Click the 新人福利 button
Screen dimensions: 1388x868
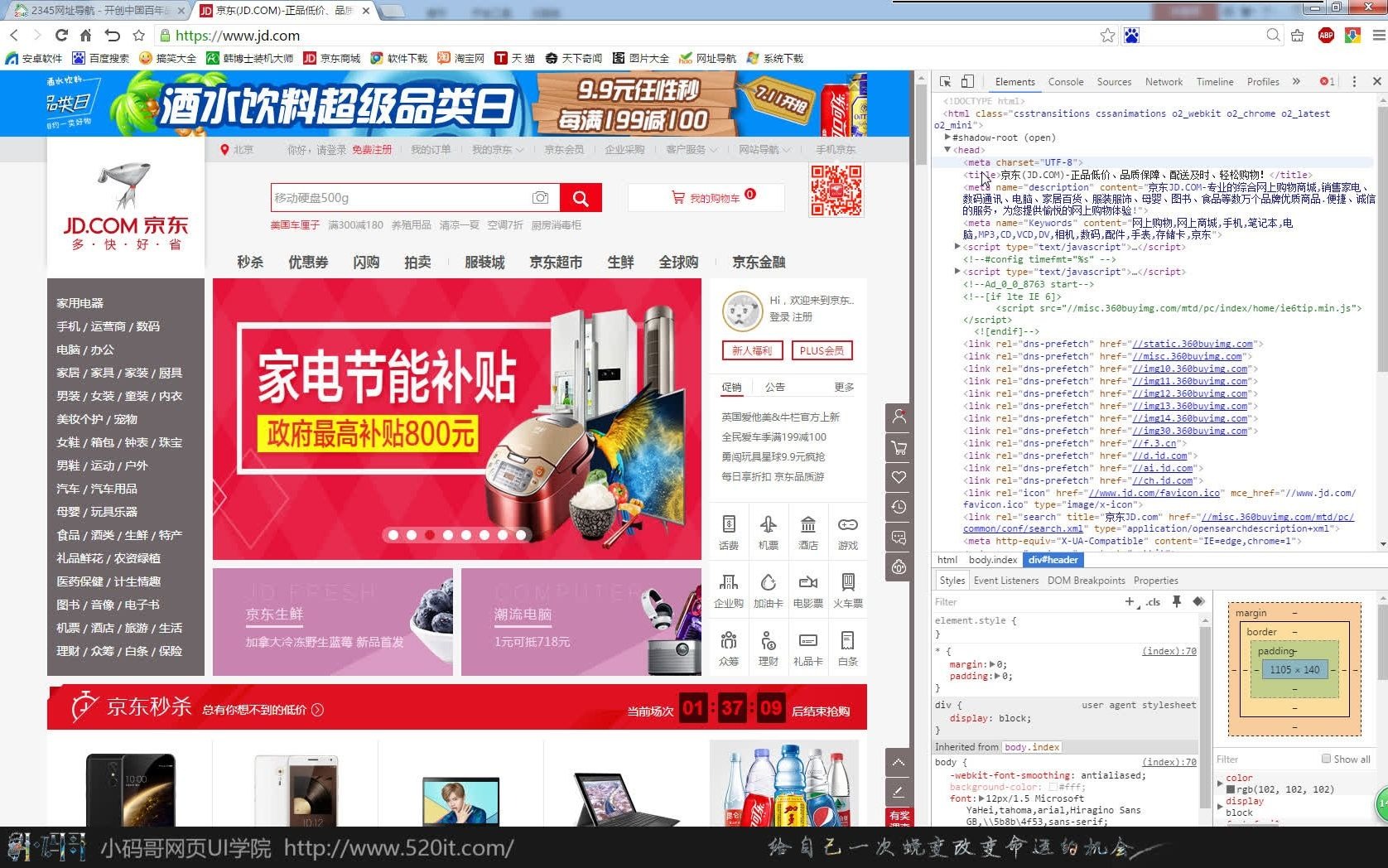pyautogui.click(x=752, y=350)
